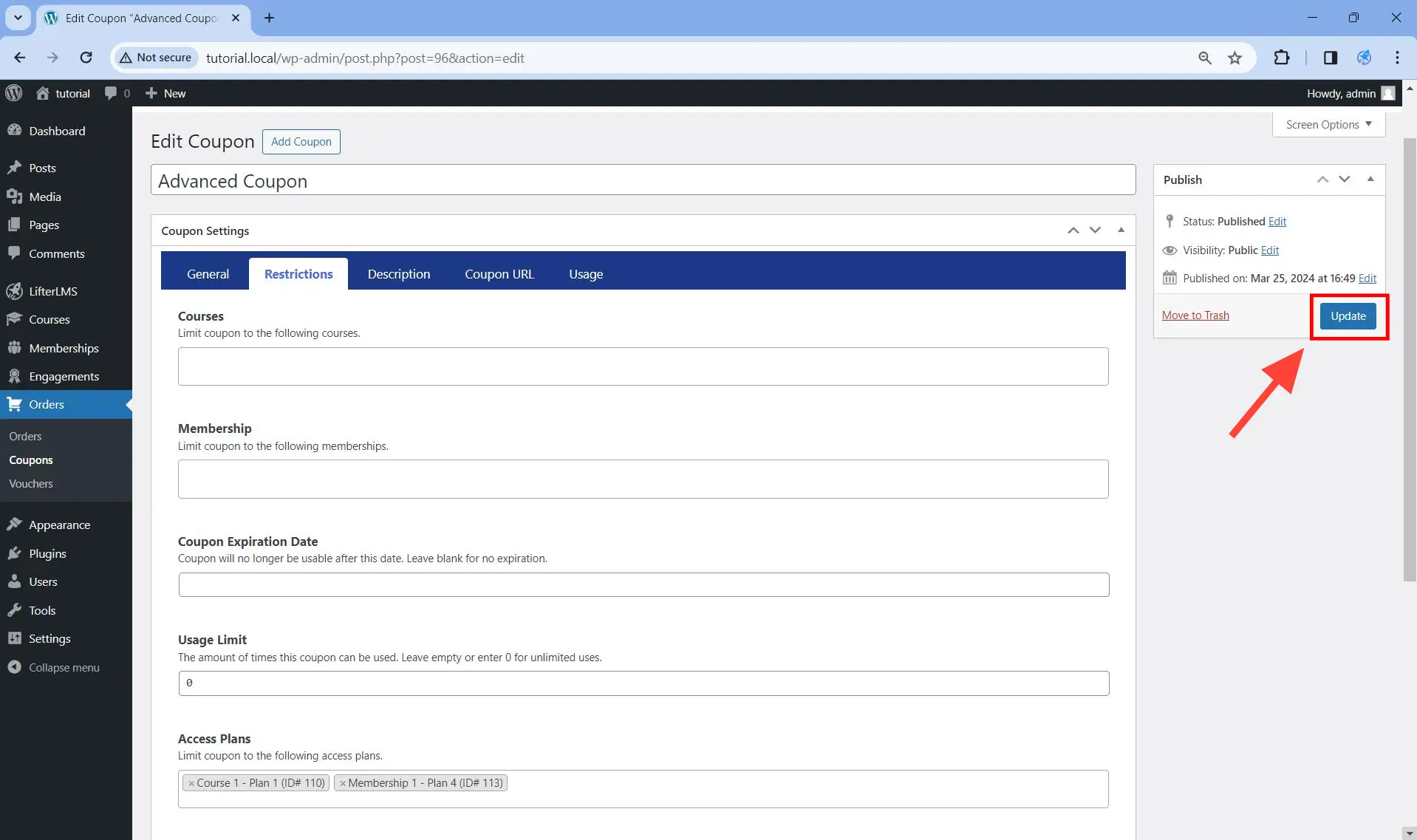
Task: Move Publish box up with its arrow
Action: pos(1322,180)
